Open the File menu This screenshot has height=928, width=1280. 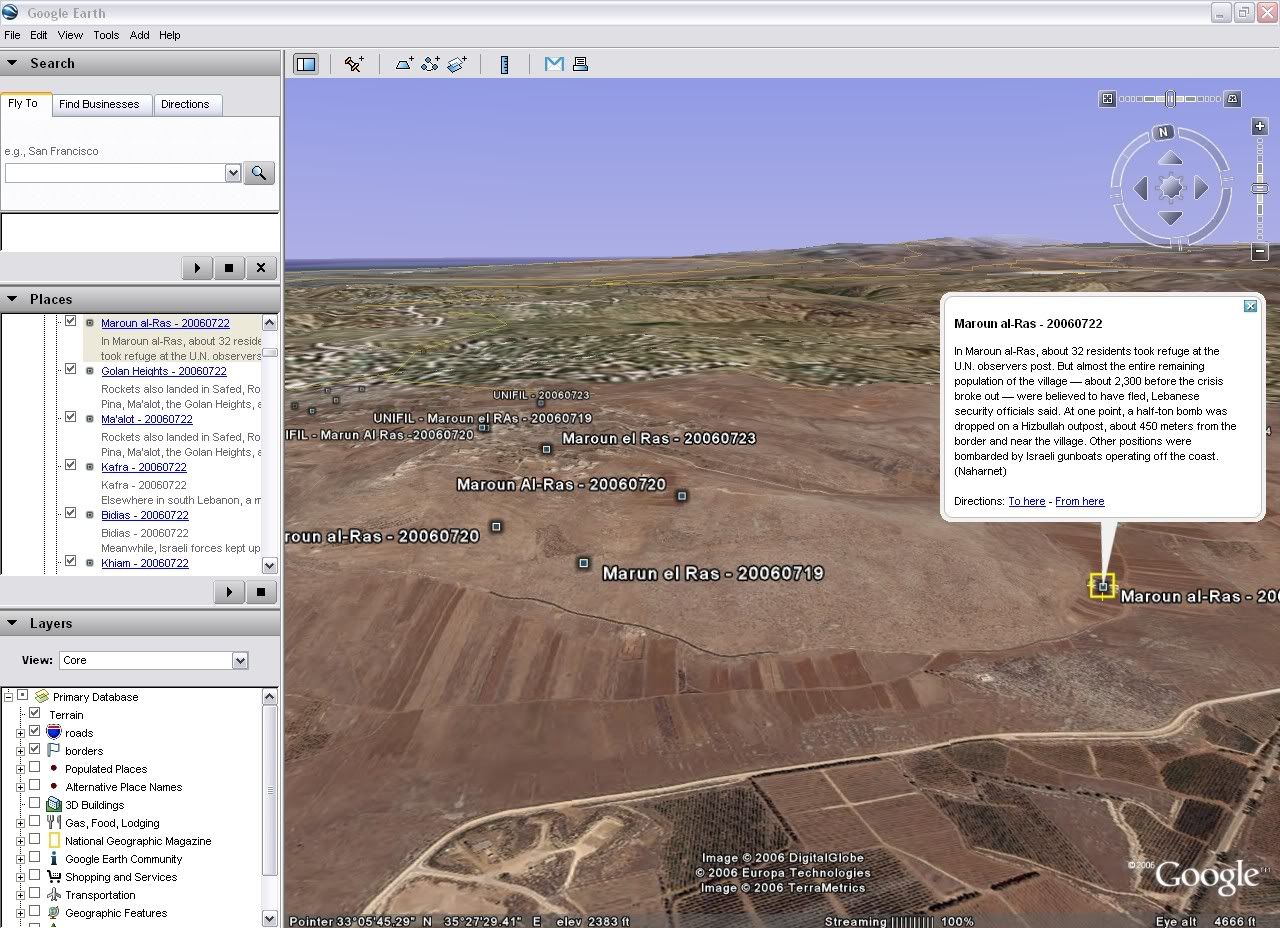click(12, 35)
